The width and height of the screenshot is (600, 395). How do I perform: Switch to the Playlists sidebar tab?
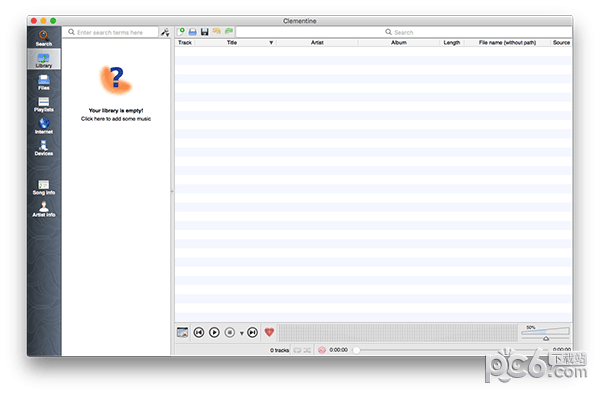pyautogui.click(x=44, y=104)
